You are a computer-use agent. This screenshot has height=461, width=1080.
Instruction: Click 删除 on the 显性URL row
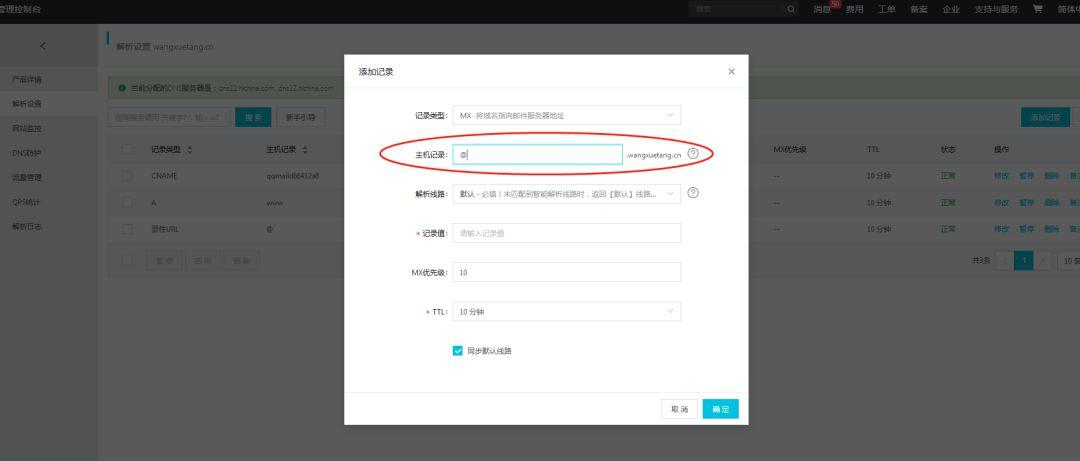point(1052,229)
